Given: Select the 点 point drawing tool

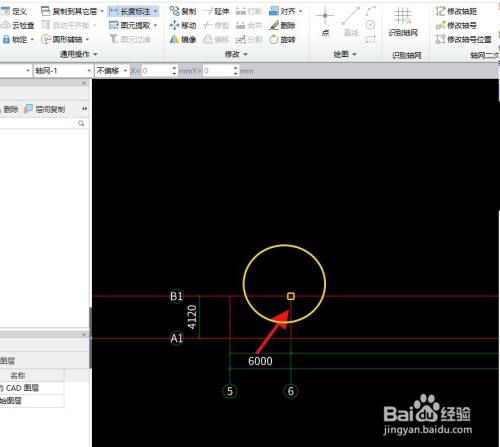Looking at the screenshot, I should click(325, 22).
